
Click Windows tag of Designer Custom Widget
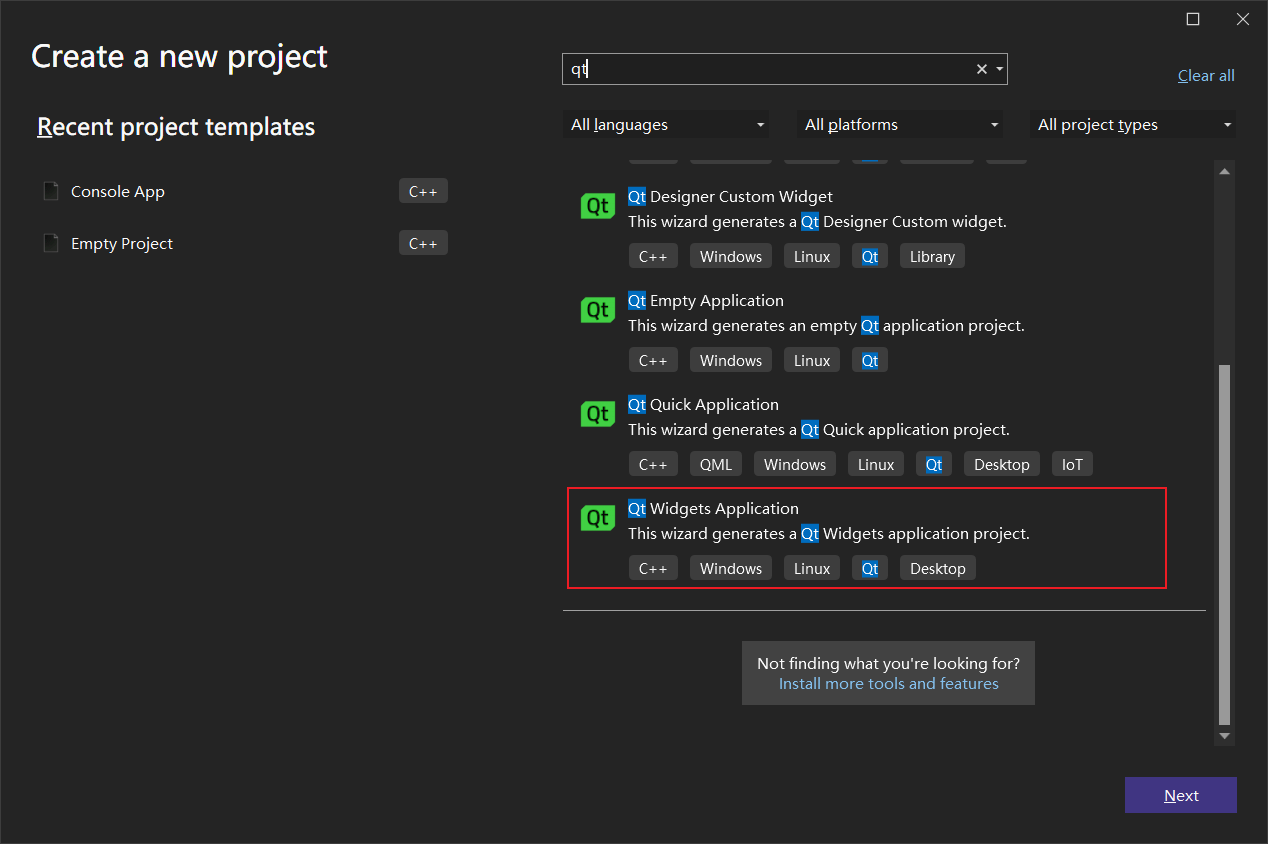[731, 256]
